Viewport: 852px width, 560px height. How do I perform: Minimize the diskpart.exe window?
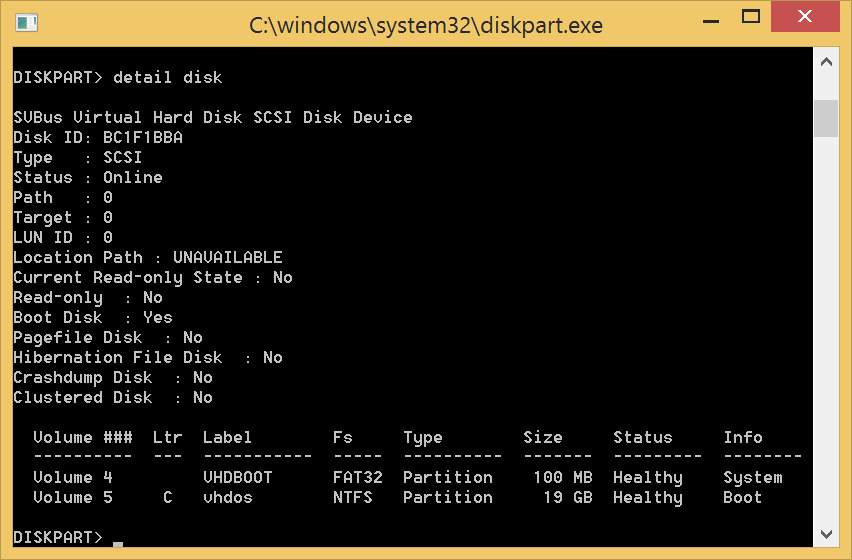coord(710,21)
